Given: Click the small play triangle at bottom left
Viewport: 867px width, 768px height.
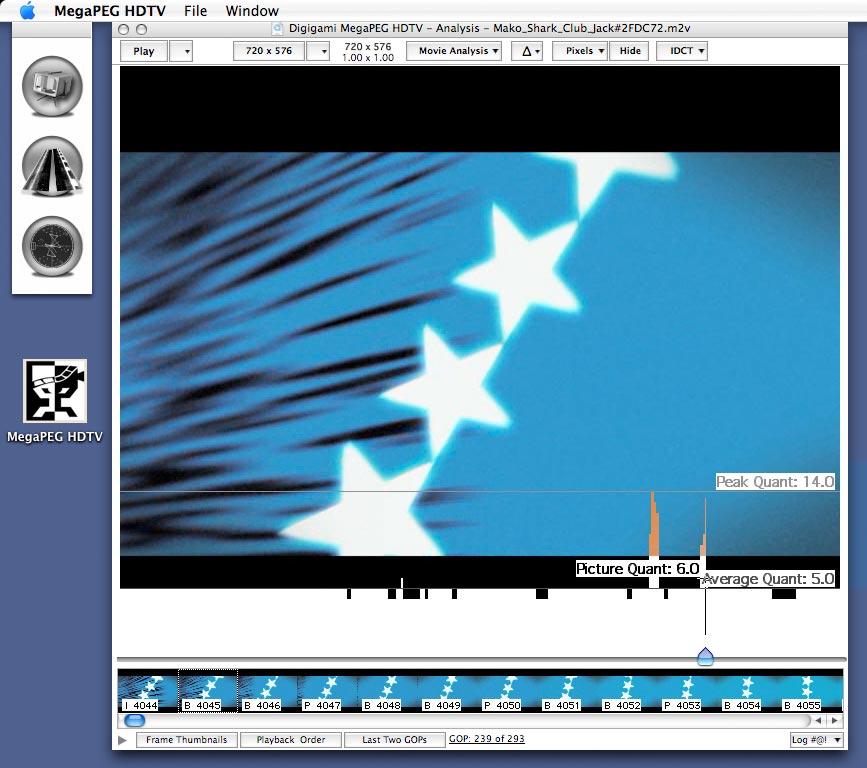Looking at the screenshot, I should pos(123,740).
